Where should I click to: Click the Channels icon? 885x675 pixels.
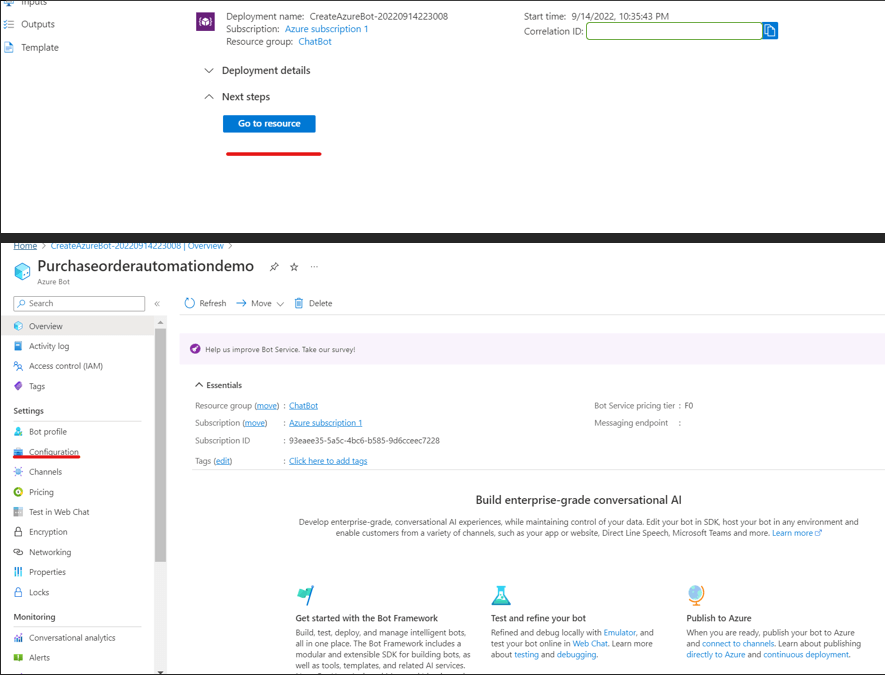point(18,472)
